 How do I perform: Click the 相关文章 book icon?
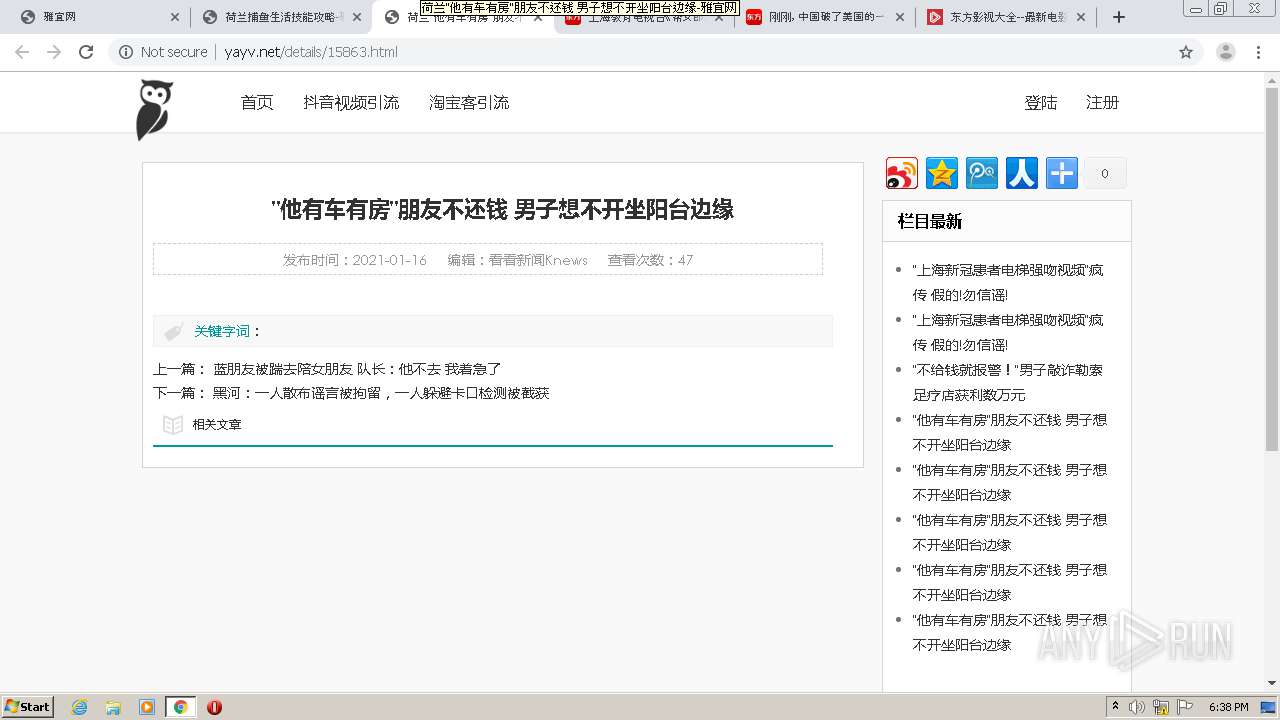173,425
